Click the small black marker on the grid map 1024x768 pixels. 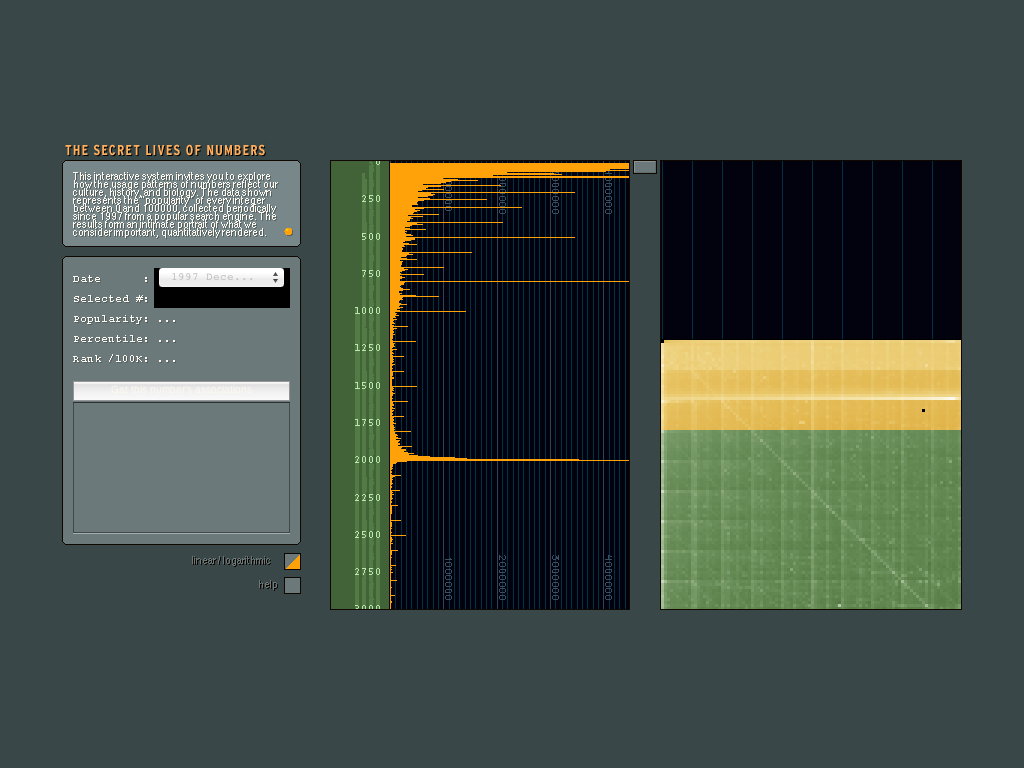(x=923, y=410)
